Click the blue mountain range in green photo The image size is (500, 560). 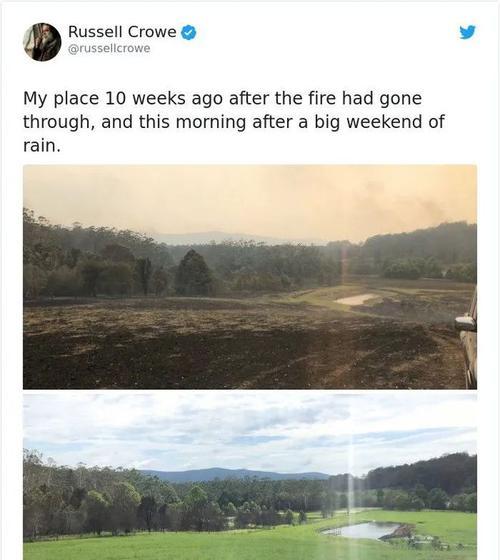click(234, 475)
